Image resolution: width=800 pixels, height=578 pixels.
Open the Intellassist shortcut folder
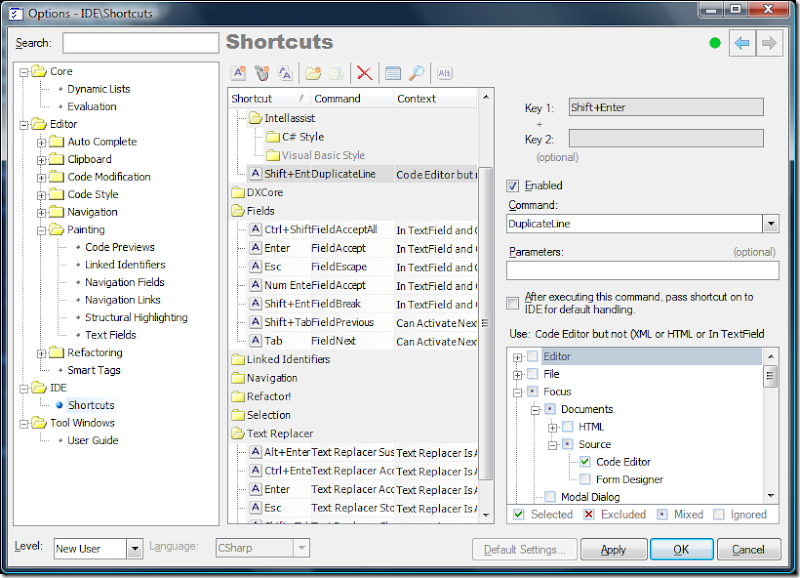tap(282, 118)
